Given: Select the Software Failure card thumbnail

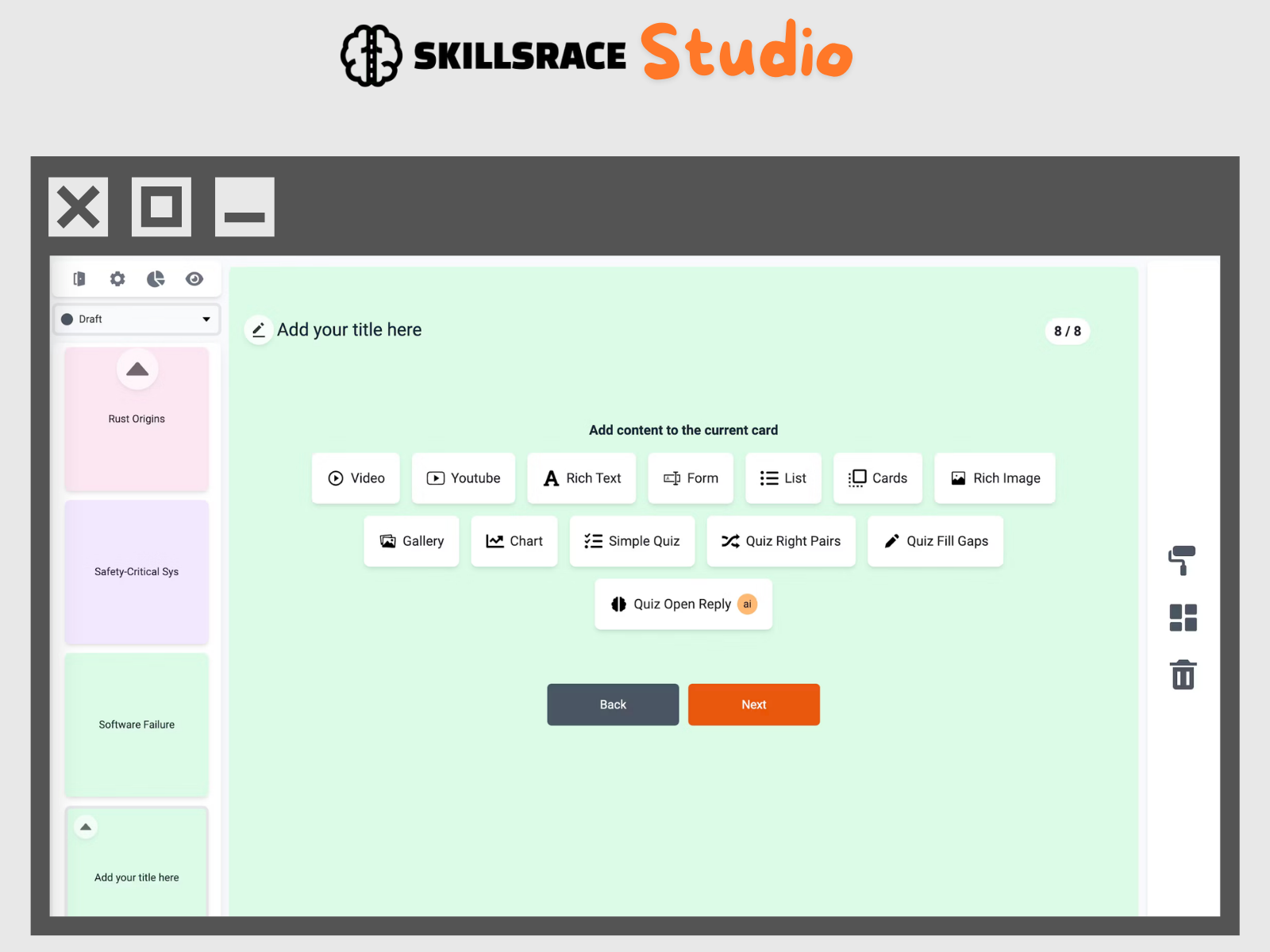Looking at the screenshot, I should pos(137,725).
